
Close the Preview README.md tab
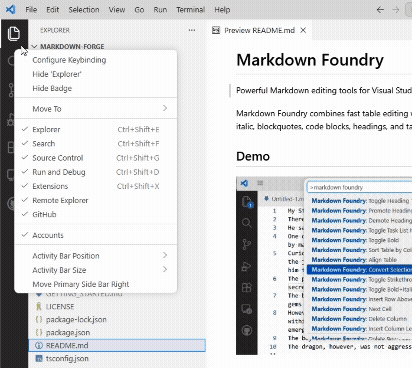[303, 30]
